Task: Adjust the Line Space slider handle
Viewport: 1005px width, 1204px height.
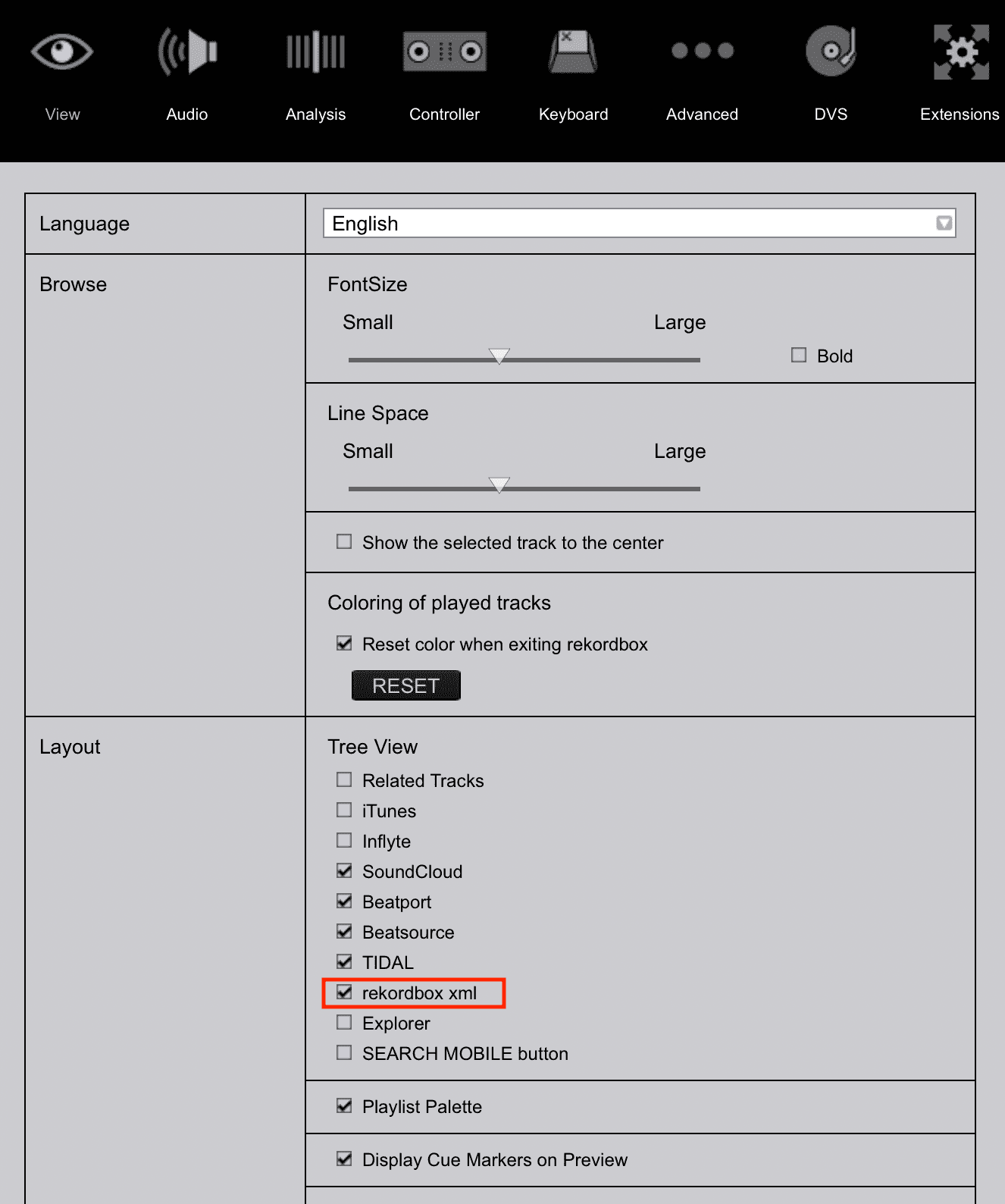Action: click(x=499, y=484)
